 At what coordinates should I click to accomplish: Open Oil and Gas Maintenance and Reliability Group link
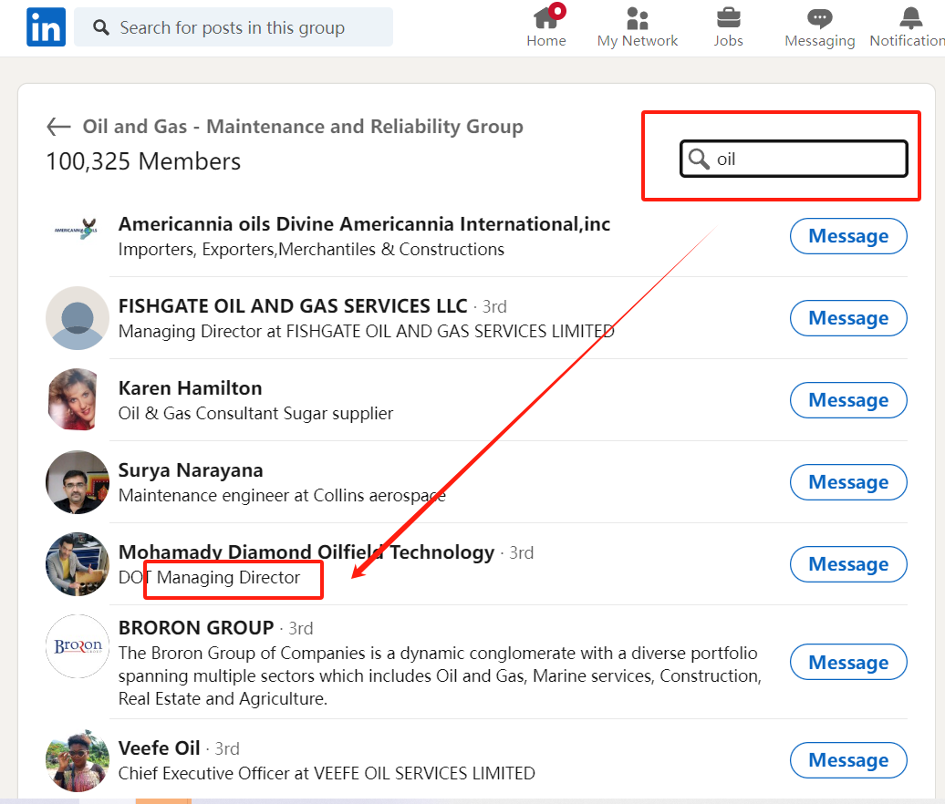click(x=303, y=127)
